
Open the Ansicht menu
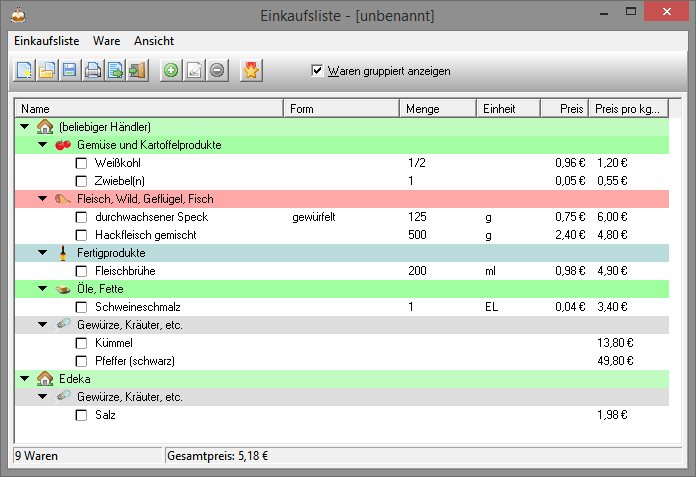click(154, 41)
